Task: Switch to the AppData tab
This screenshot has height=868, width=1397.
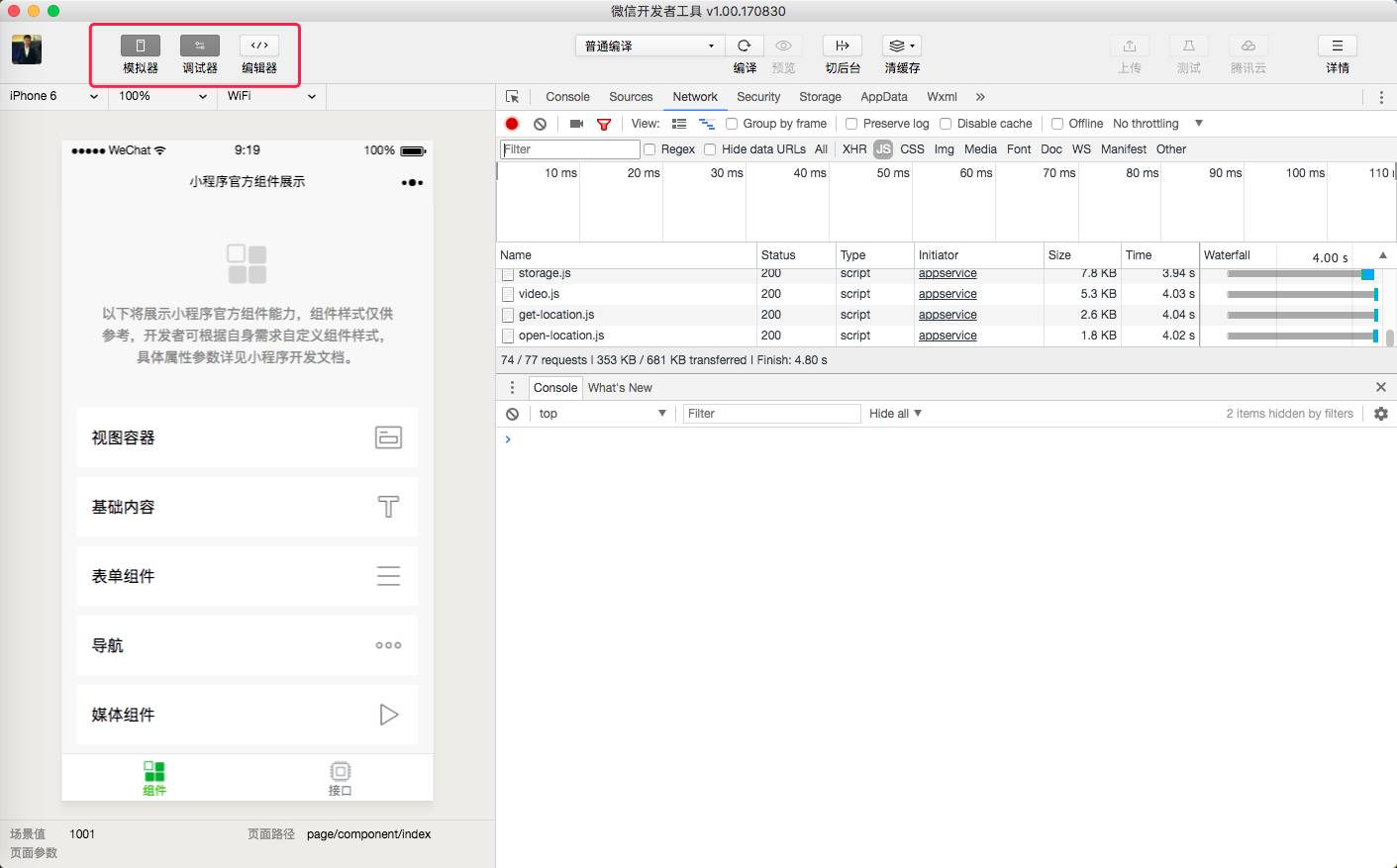Action: click(883, 97)
